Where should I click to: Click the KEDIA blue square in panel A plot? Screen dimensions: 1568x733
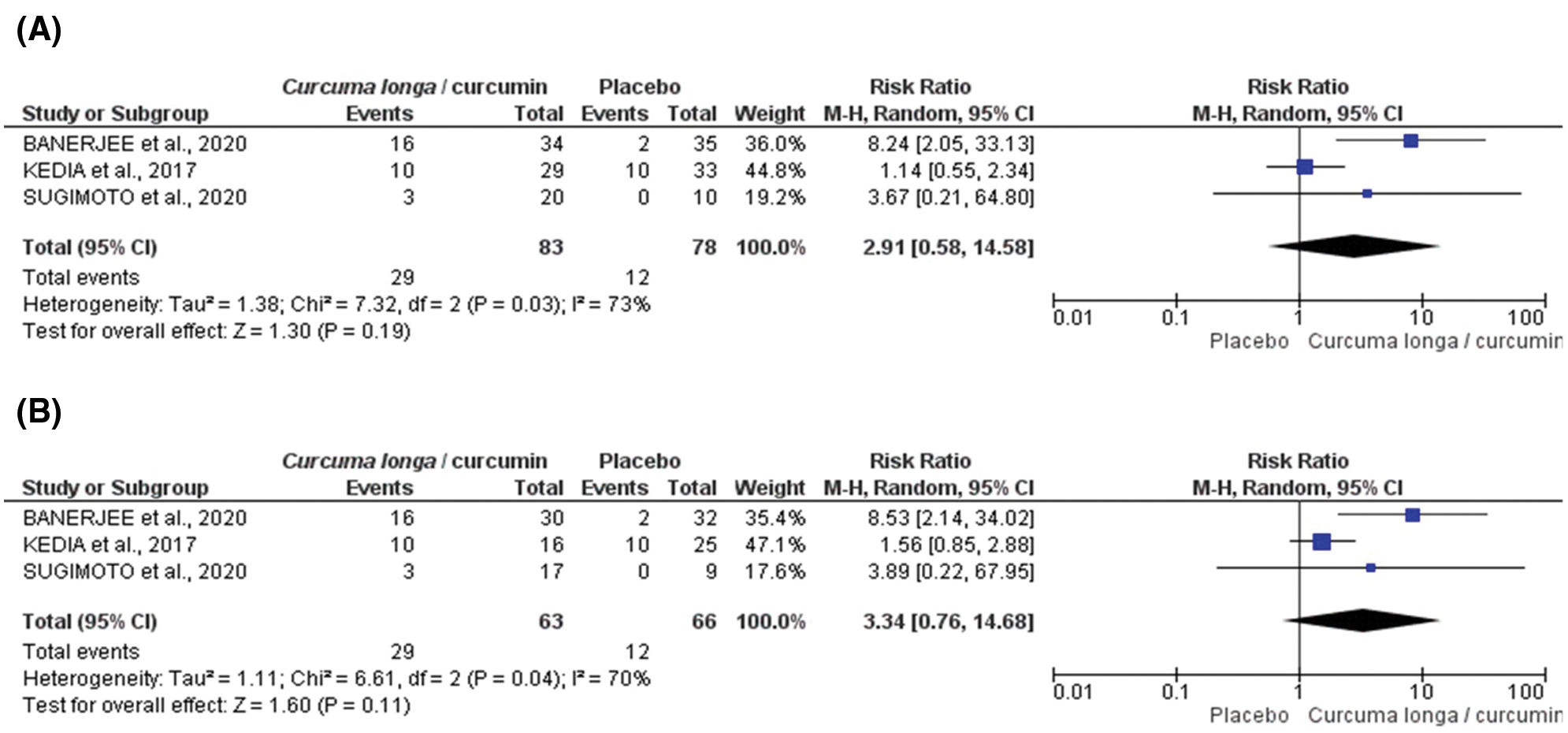point(1305,167)
